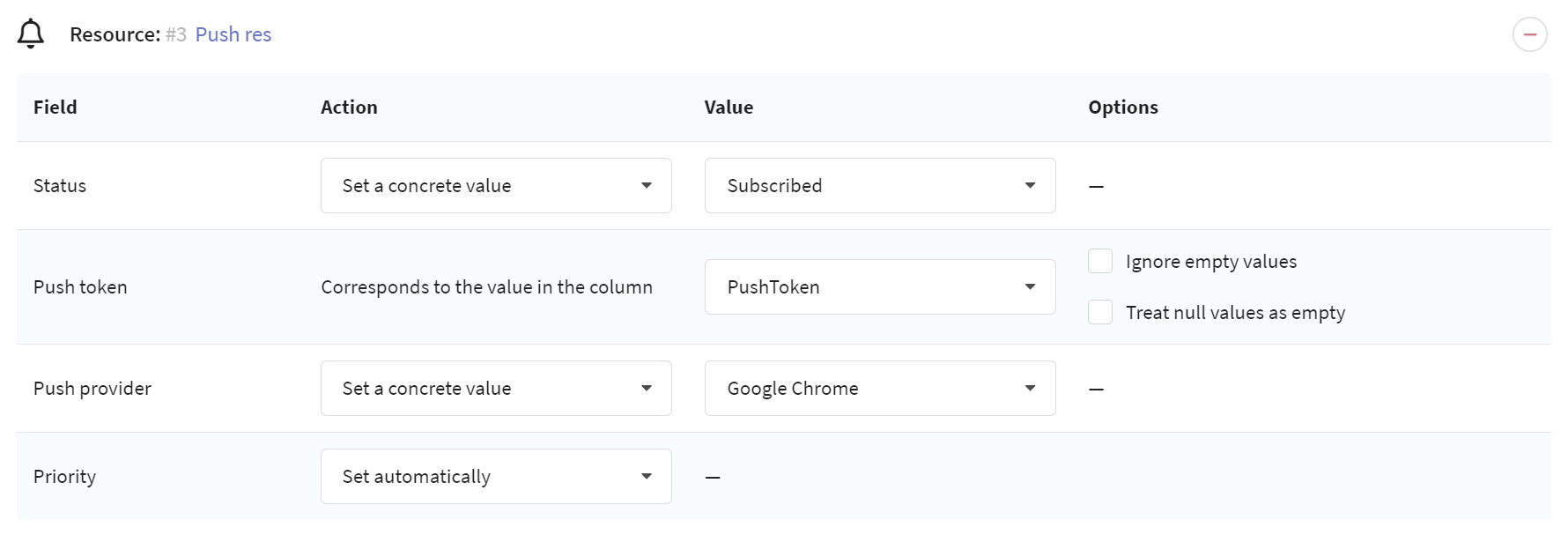Open the Push res resource link
Image resolution: width=1568 pixels, height=535 pixels.
click(x=233, y=34)
